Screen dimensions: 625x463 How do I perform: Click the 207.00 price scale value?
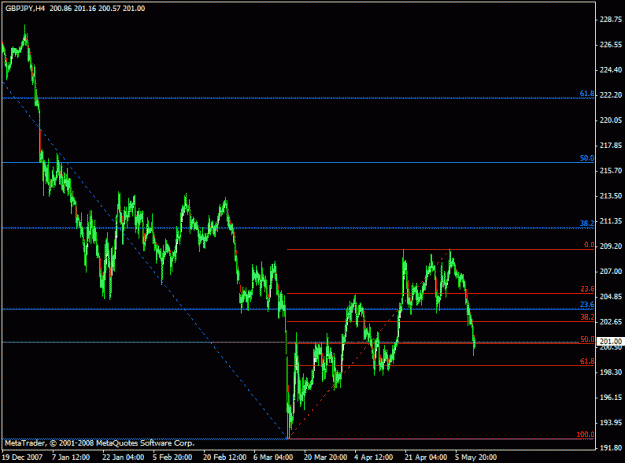pyautogui.click(x=611, y=271)
